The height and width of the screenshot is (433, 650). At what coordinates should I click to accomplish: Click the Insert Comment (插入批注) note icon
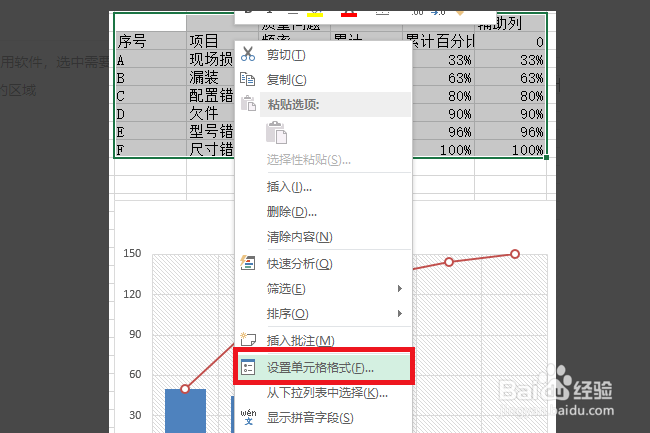(248, 339)
